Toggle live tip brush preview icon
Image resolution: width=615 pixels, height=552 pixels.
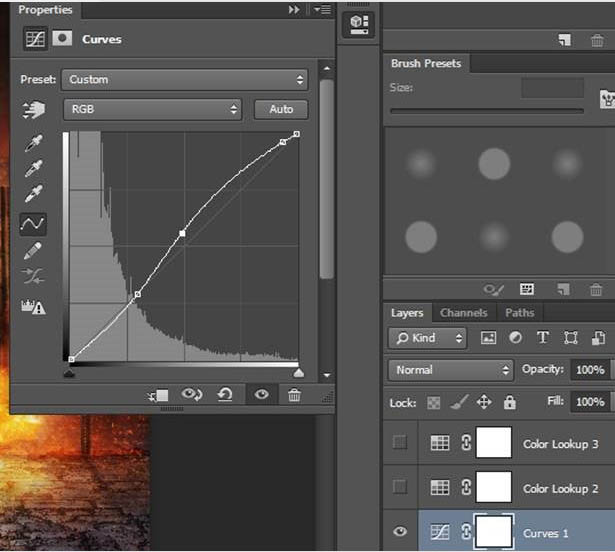point(494,290)
